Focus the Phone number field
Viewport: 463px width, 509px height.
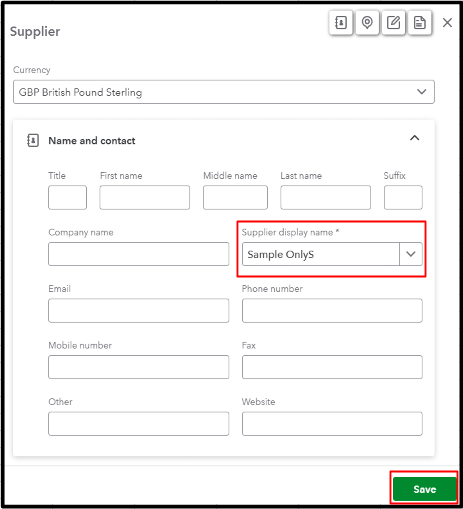coord(332,311)
